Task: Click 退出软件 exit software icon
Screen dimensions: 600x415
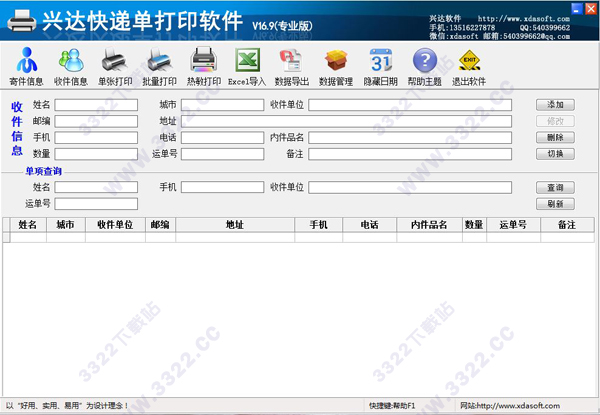Action: 469,66
